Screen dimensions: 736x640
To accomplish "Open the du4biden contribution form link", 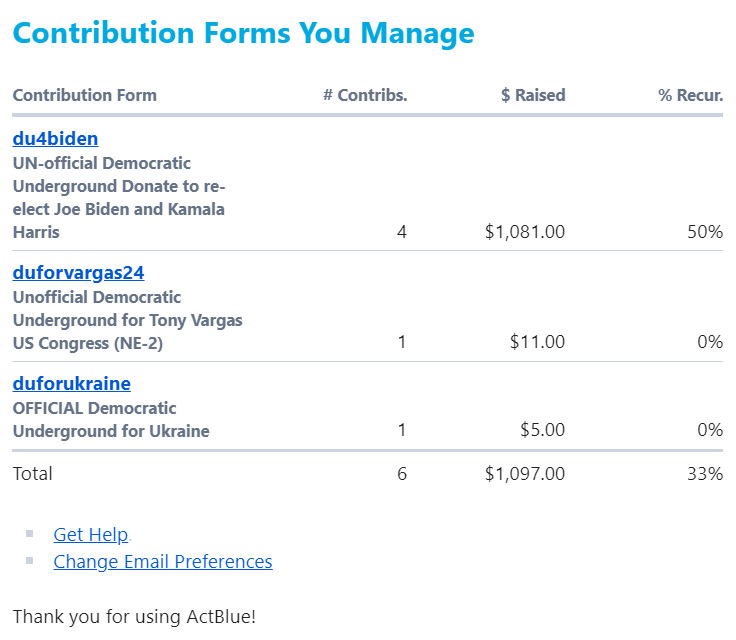I will click(55, 139).
